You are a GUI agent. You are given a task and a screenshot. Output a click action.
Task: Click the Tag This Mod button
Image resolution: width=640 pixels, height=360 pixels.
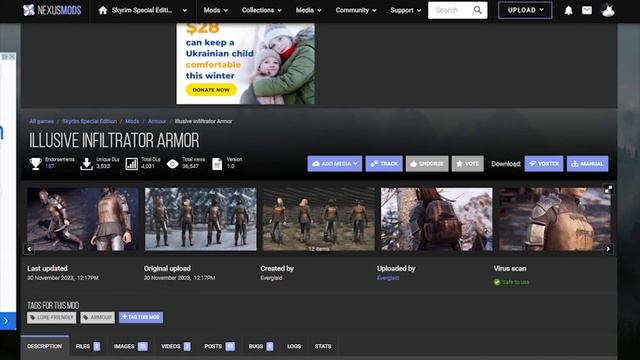click(141, 317)
